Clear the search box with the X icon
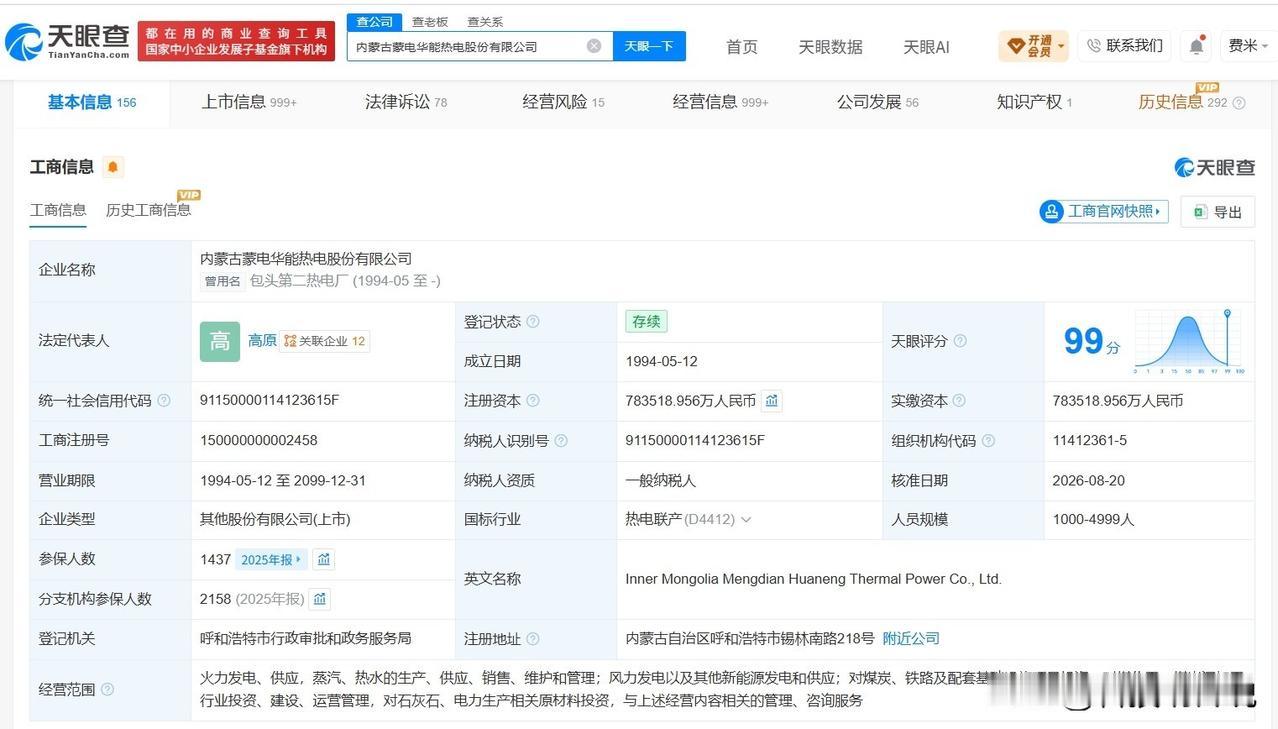 pos(594,46)
